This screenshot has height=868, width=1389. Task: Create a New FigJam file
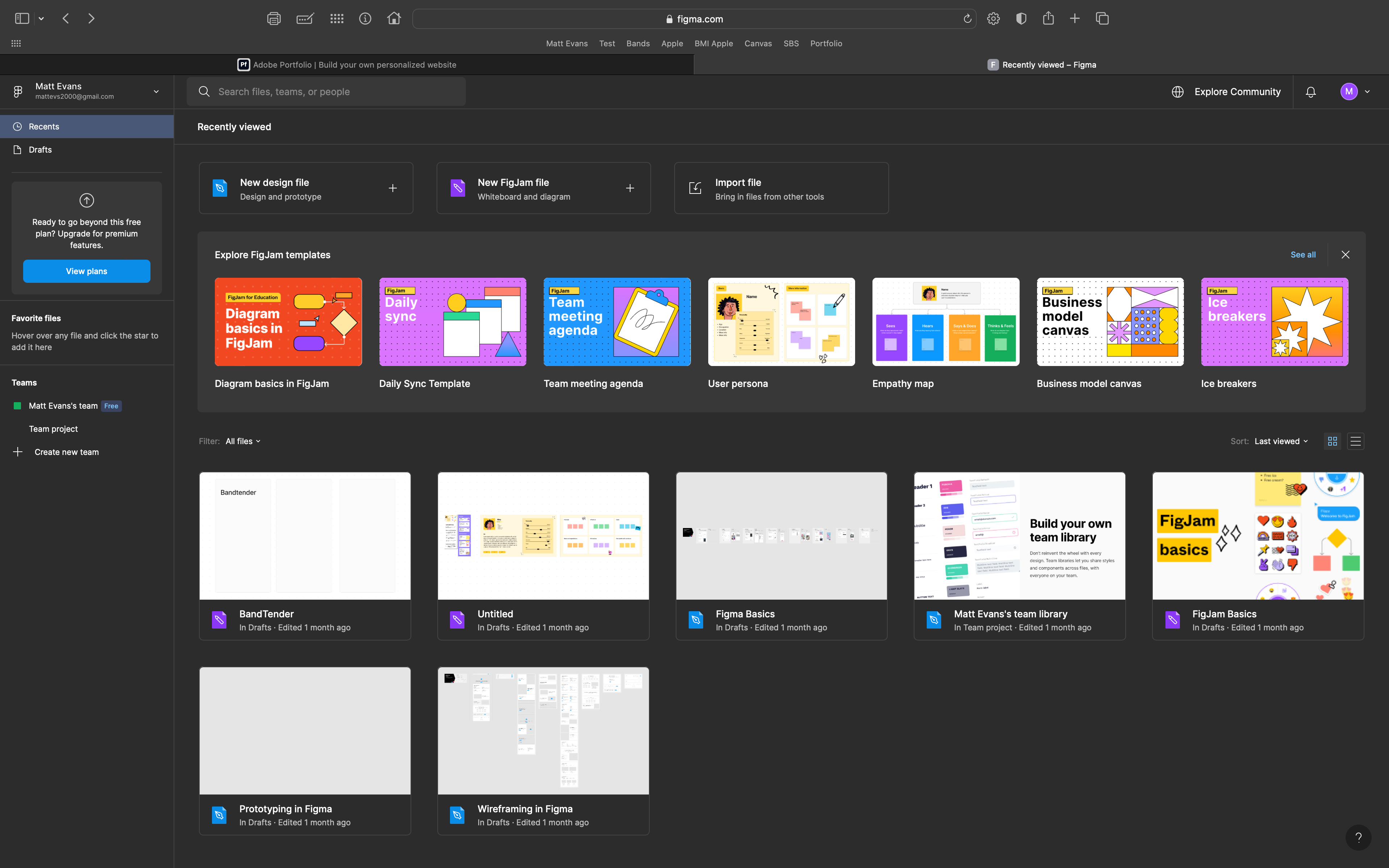[544, 188]
